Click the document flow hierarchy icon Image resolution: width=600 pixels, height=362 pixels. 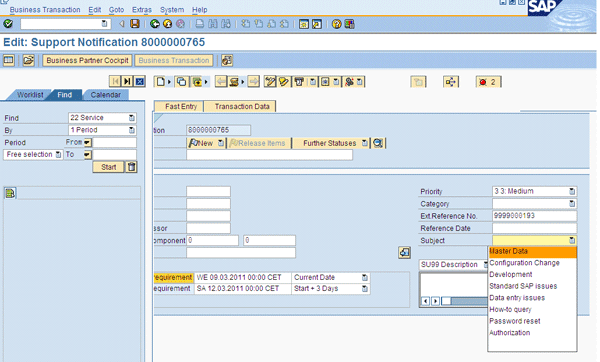[451, 82]
